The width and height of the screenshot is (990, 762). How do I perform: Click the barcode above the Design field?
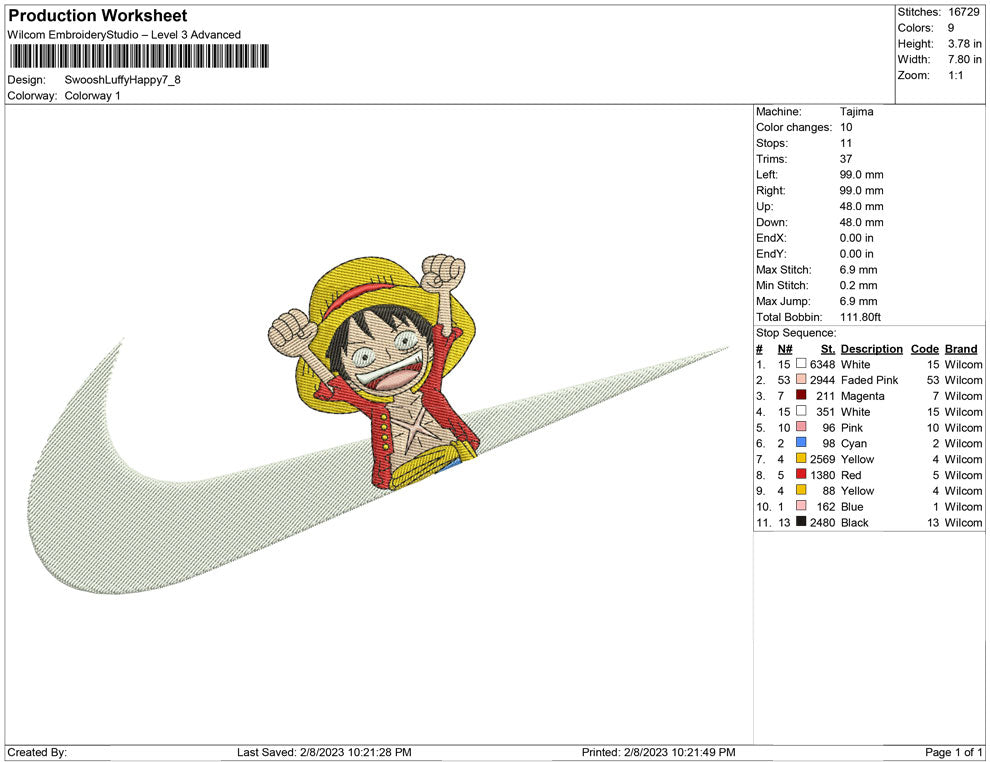140,57
